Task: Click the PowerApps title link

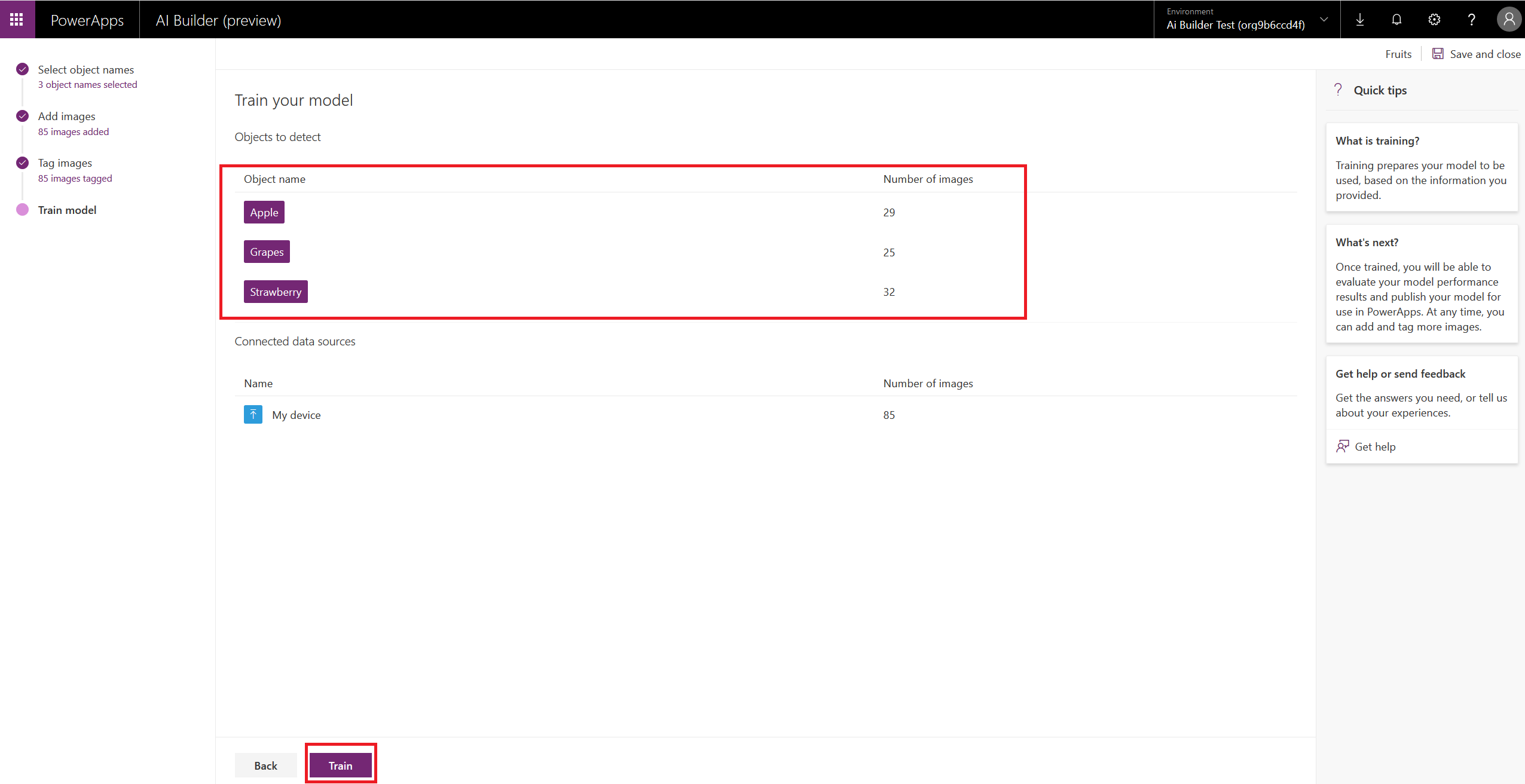Action: pyautogui.click(x=87, y=20)
